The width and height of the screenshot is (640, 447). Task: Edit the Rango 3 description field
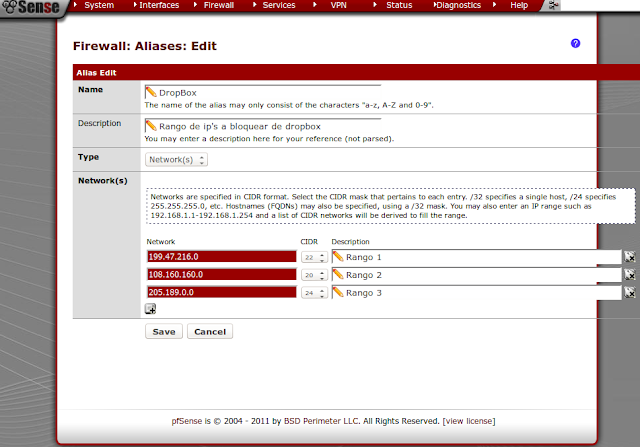[477, 293]
